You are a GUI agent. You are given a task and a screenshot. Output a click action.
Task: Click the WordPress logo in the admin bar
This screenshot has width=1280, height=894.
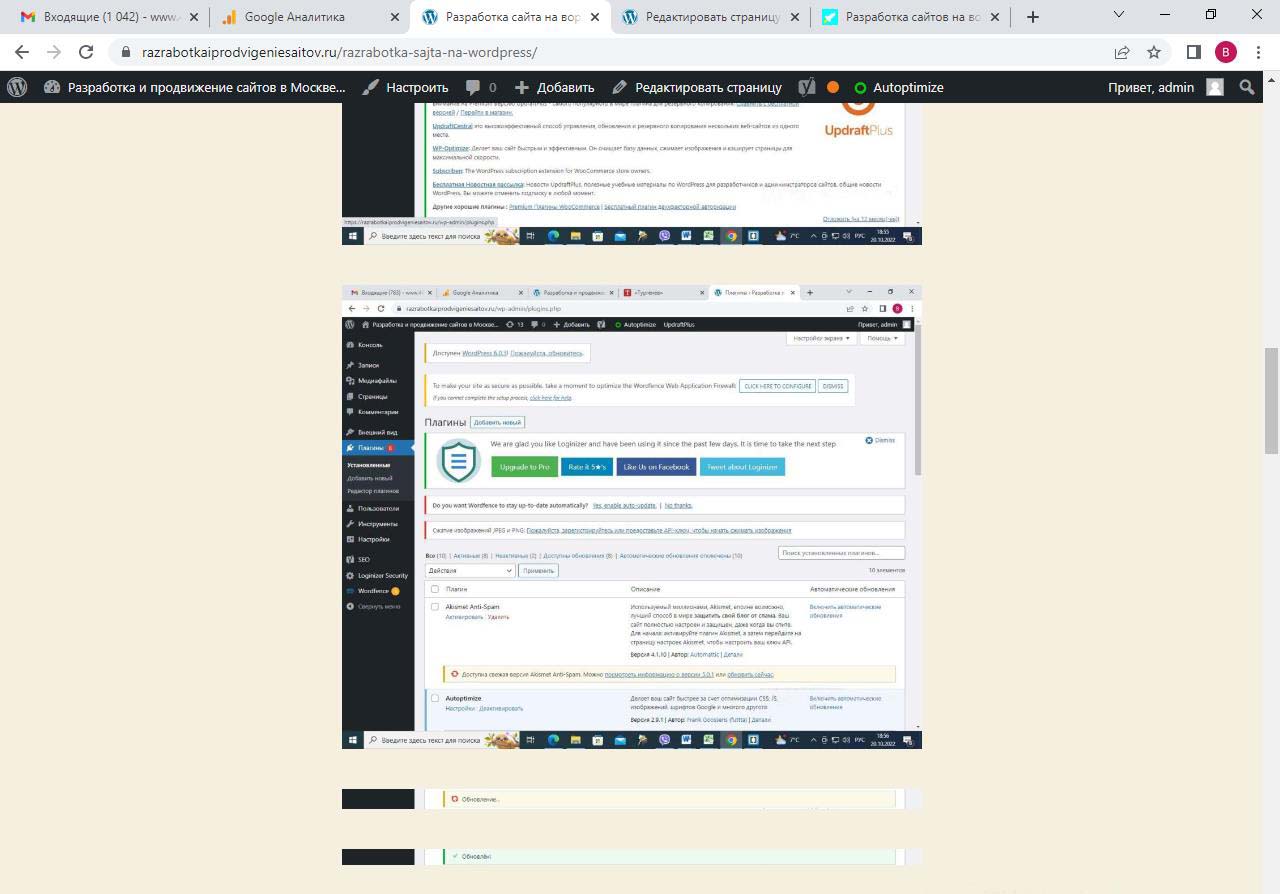[x=17, y=87]
